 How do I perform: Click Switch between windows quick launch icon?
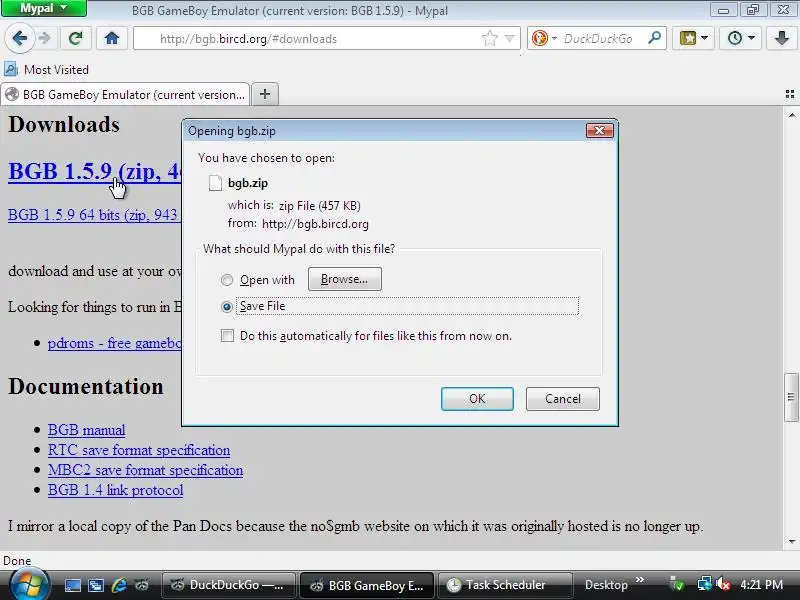95,585
